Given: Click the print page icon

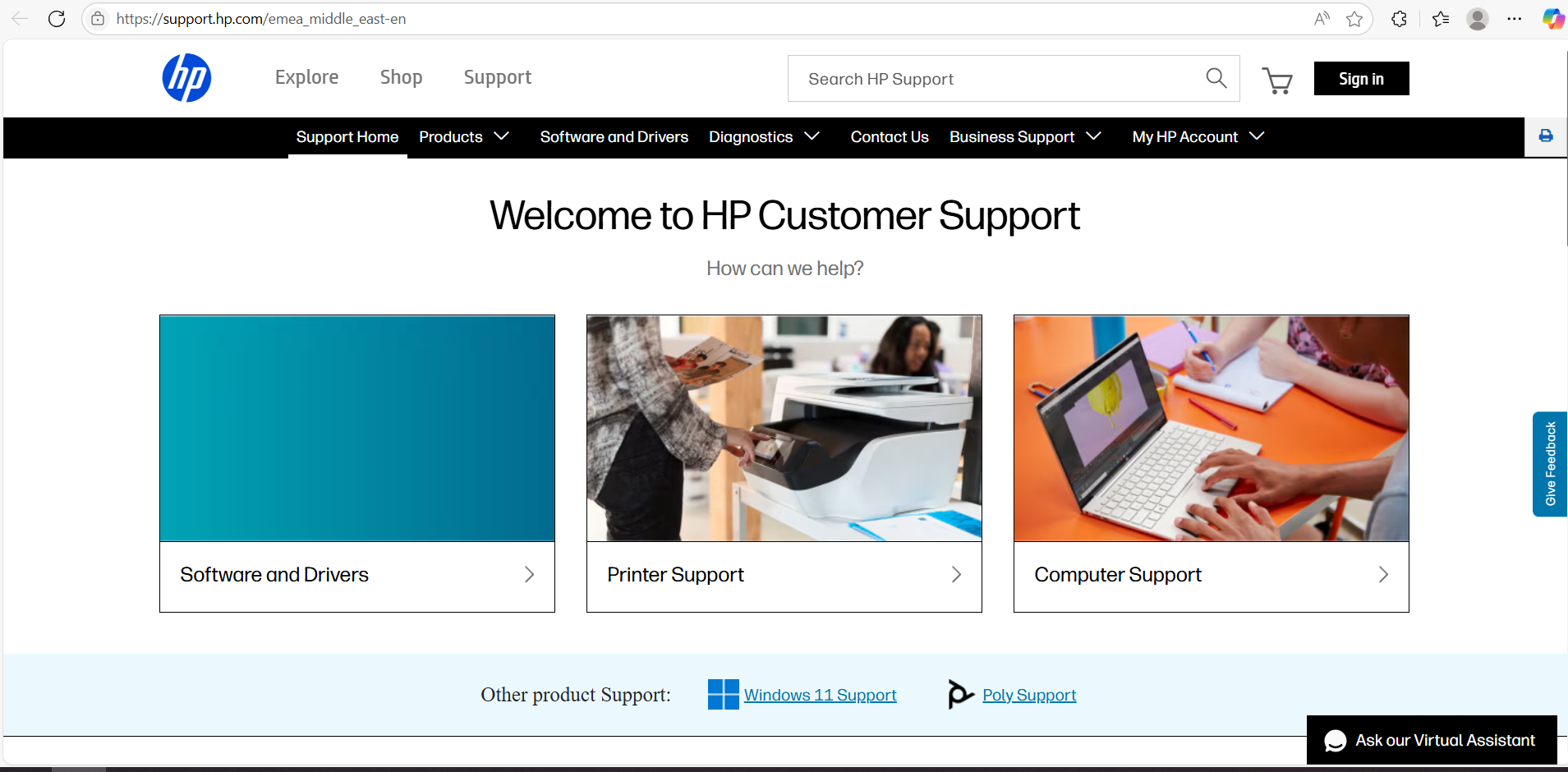Looking at the screenshot, I should click(1546, 136).
